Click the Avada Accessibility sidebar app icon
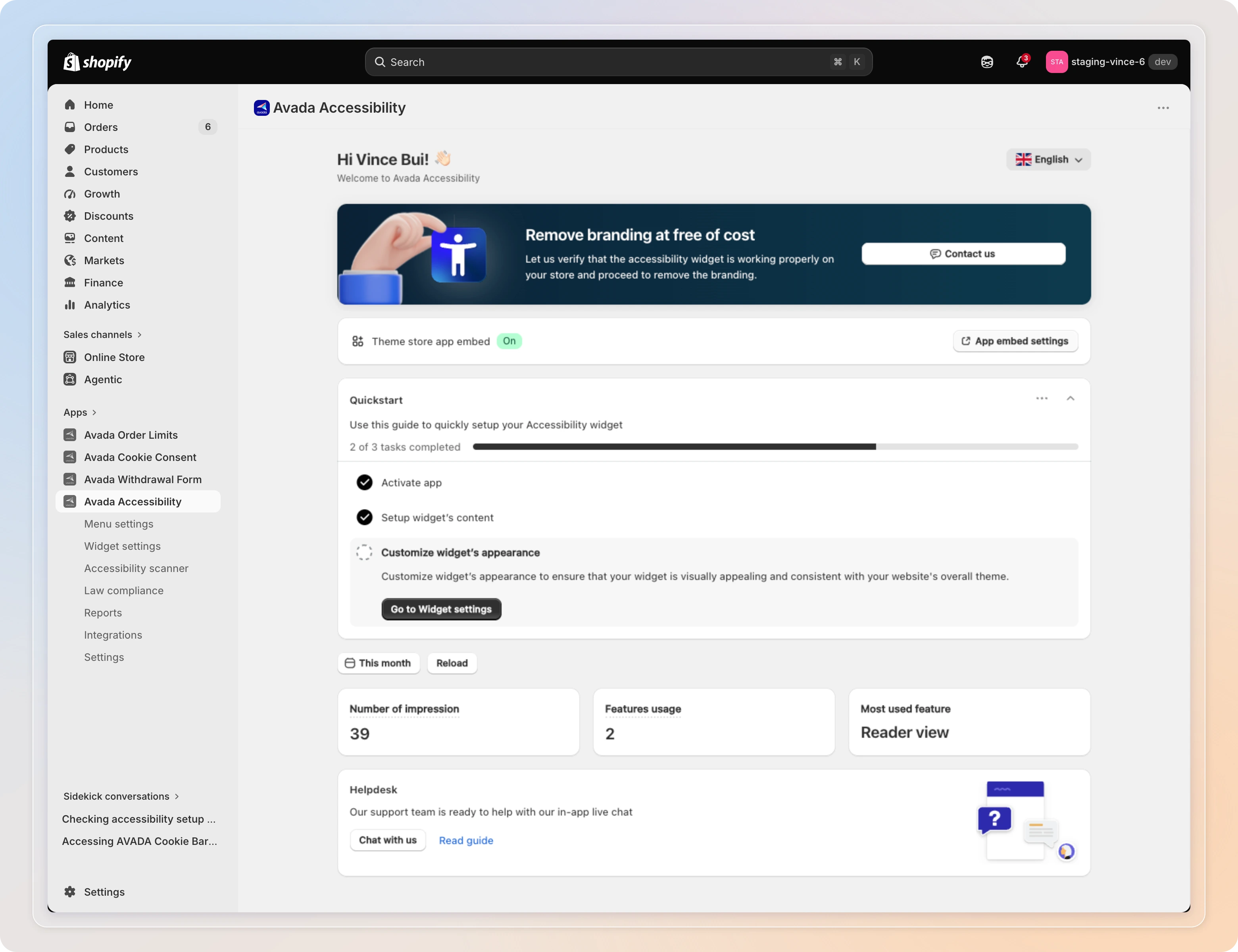Image resolution: width=1238 pixels, height=952 pixels. [x=70, y=501]
